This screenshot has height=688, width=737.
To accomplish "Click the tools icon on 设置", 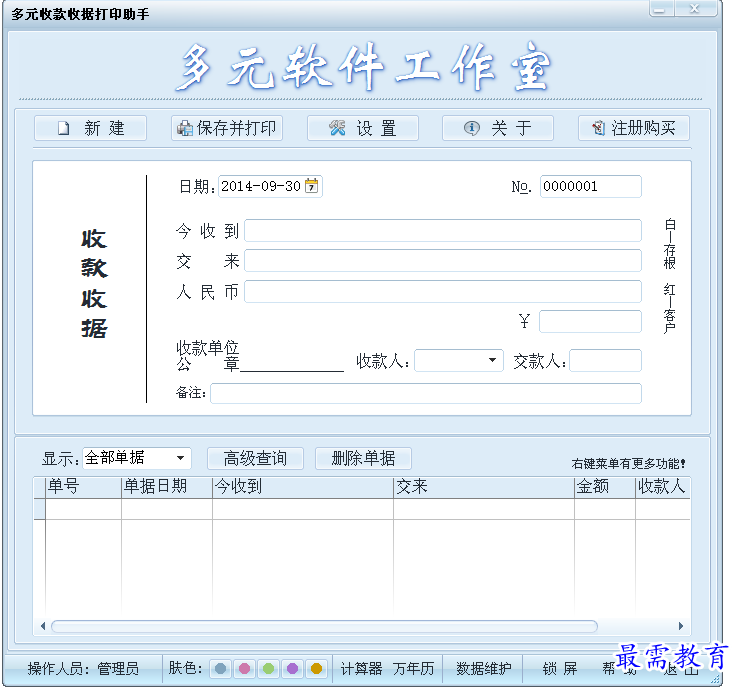I will [x=337, y=128].
